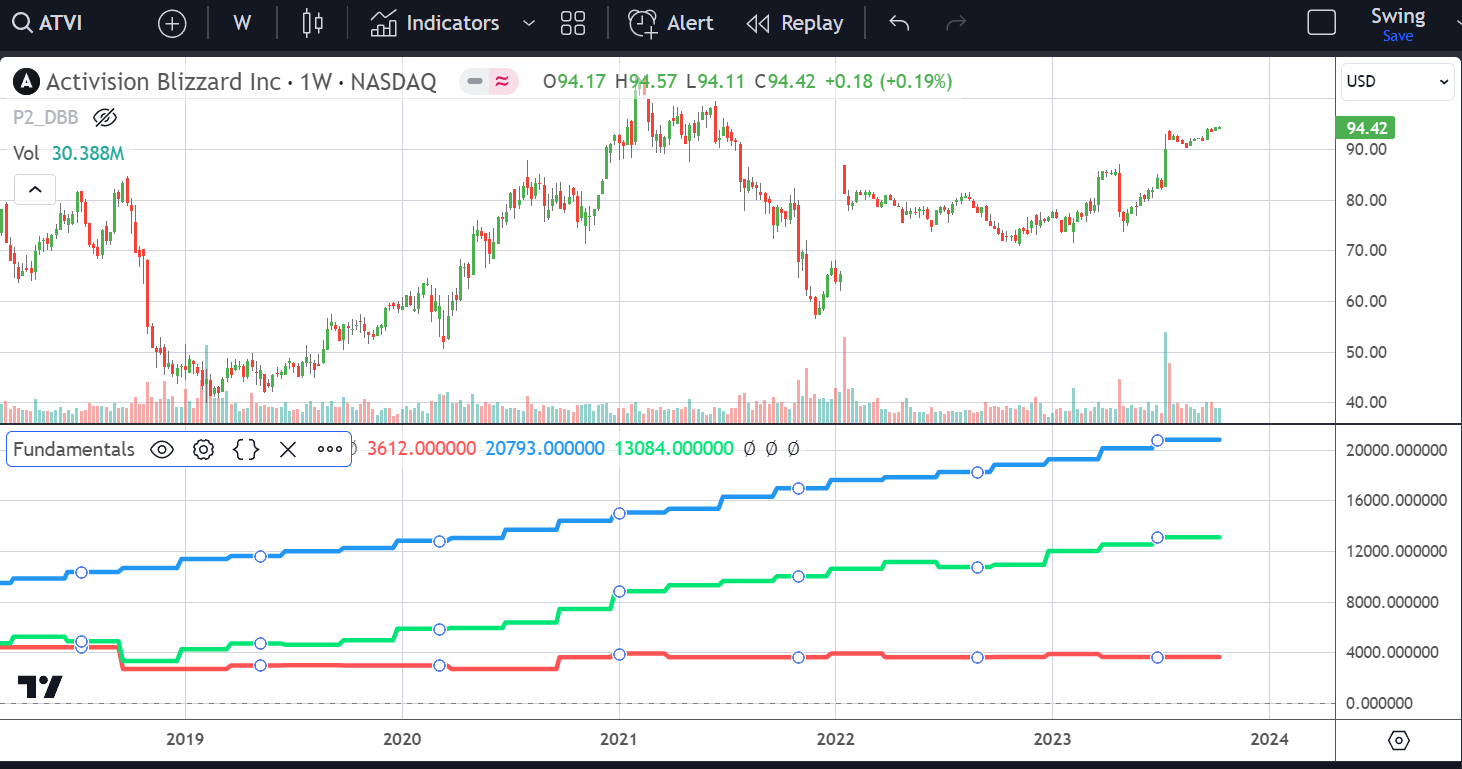The height and width of the screenshot is (769, 1462).
Task: Click the open value O94.17 in legend
Action: point(575,81)
